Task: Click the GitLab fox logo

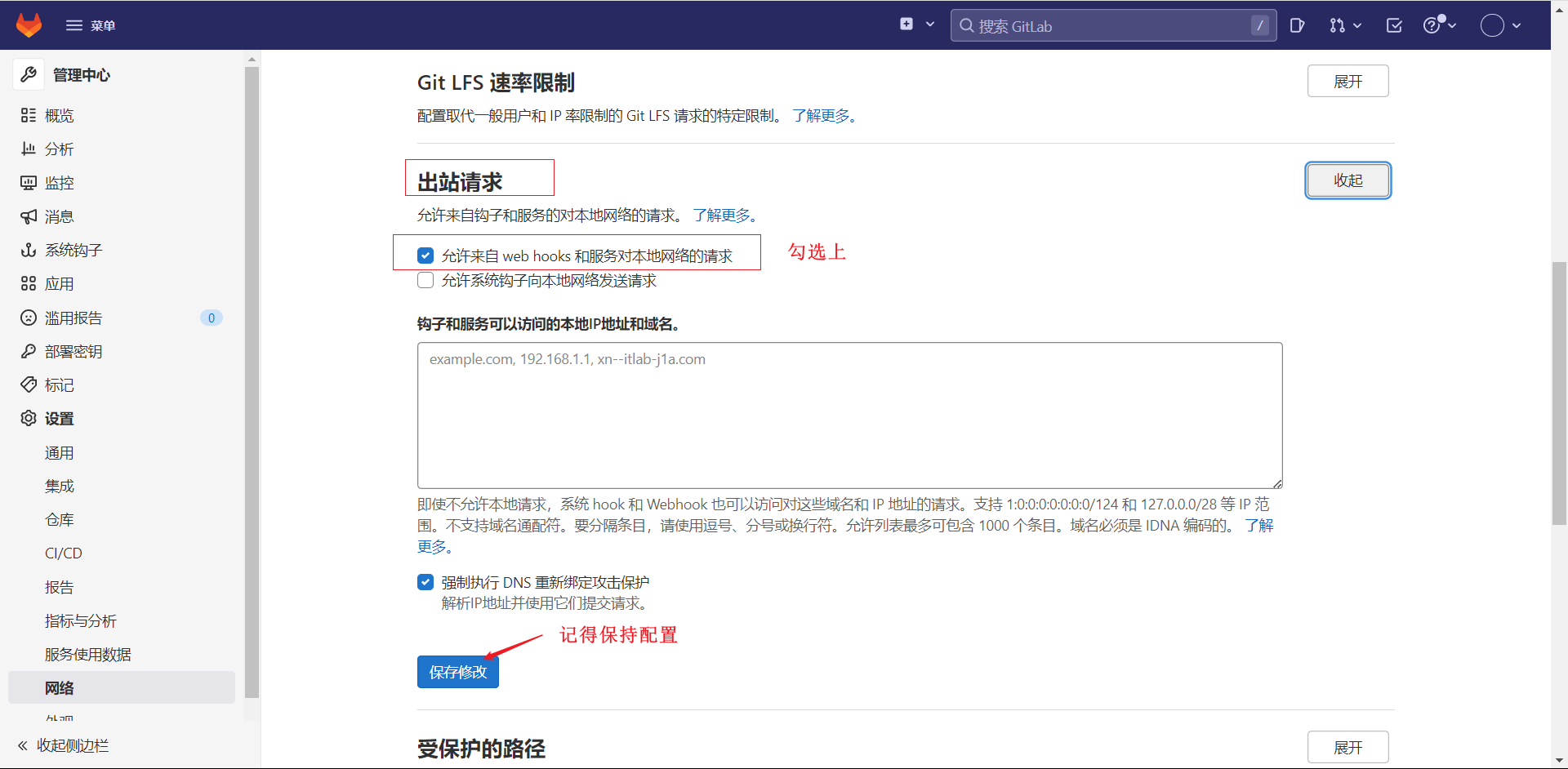Action: pyautogui.click(x=29, y=25)
